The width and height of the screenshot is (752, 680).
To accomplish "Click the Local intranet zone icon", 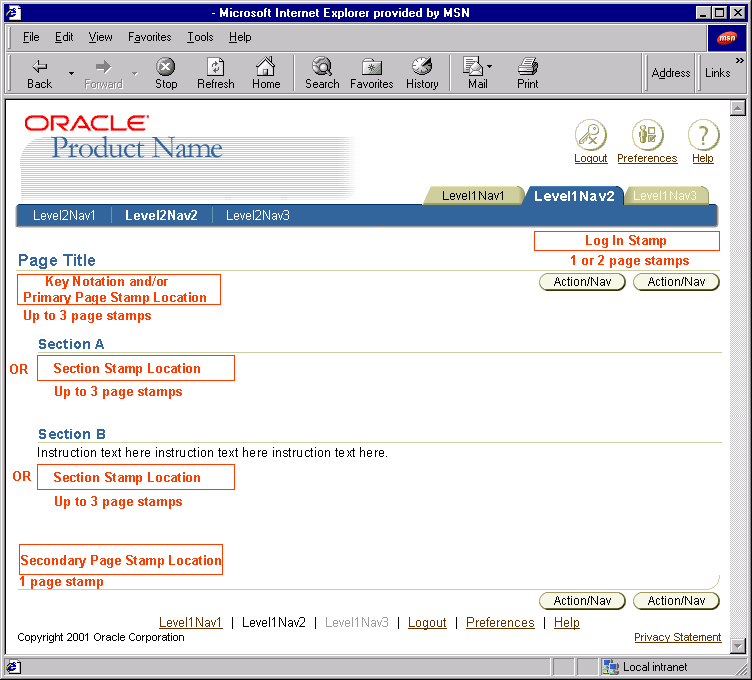I will tap(611, 667).
